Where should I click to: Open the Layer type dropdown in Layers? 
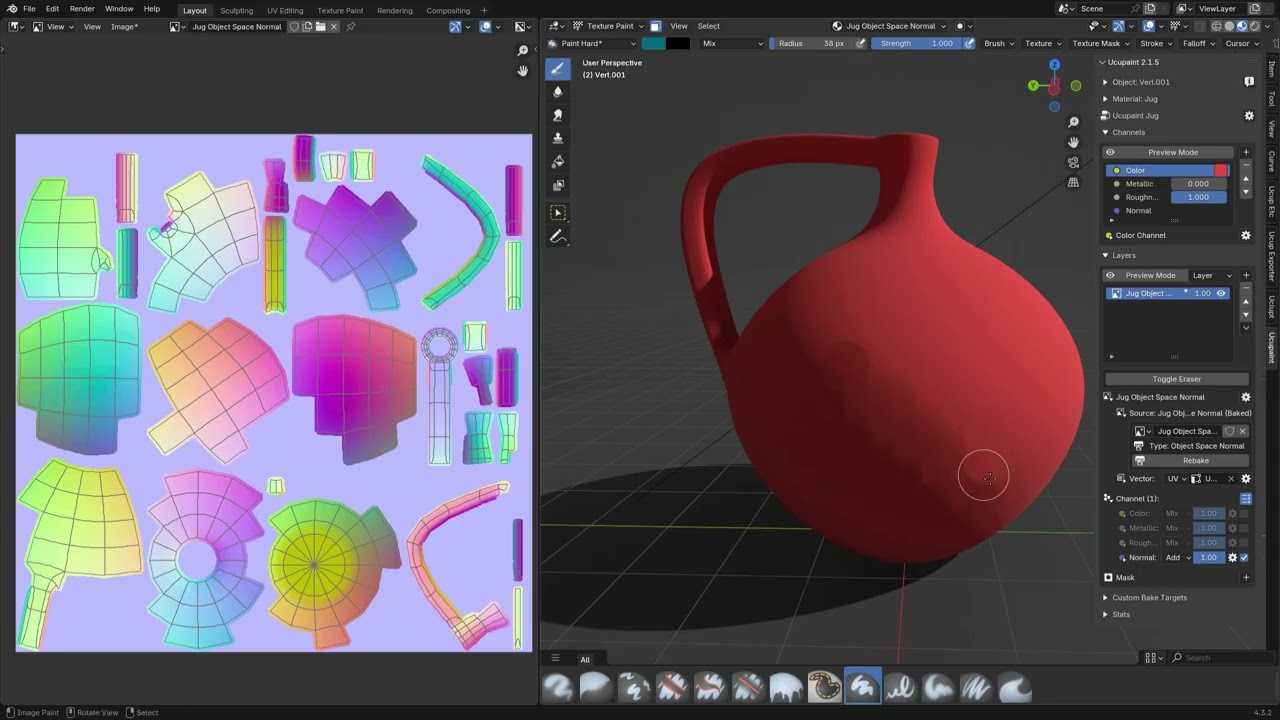[x=1209, y=275]
